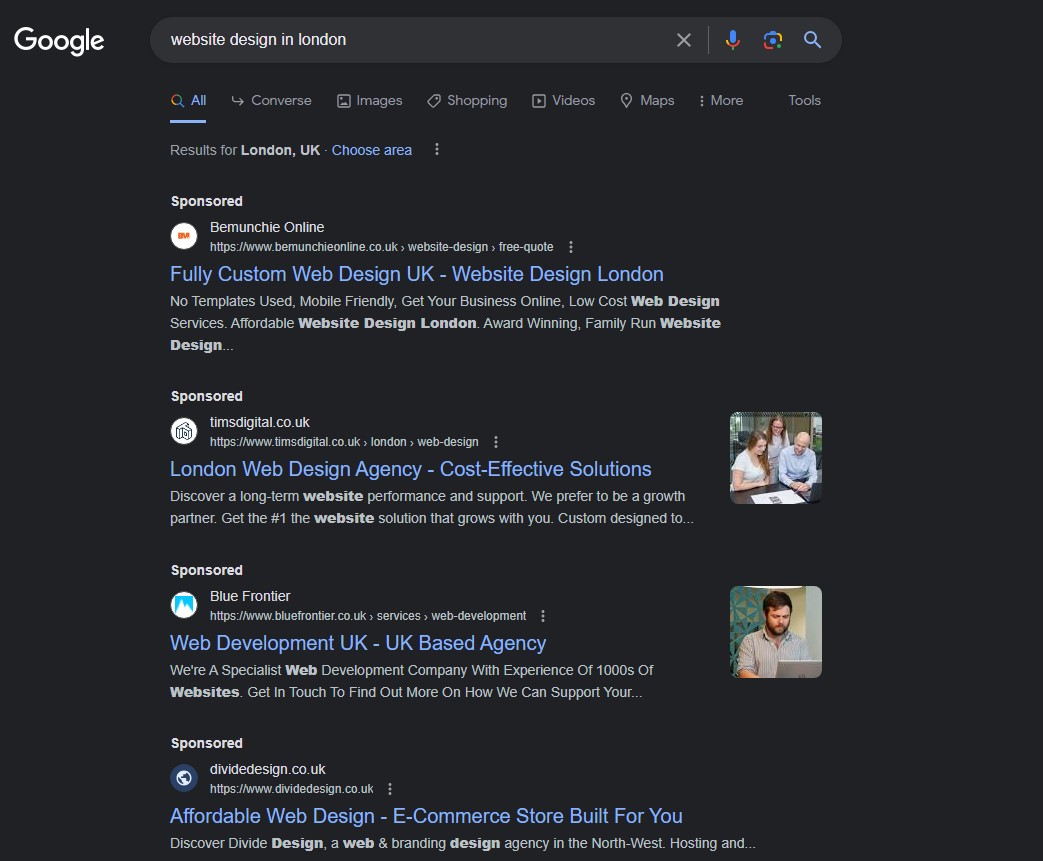The width and height of the screenshot is (1043, 861).
Task: Open 'Fully Custom Web Design UK' result
Action: tap(416, 274)
